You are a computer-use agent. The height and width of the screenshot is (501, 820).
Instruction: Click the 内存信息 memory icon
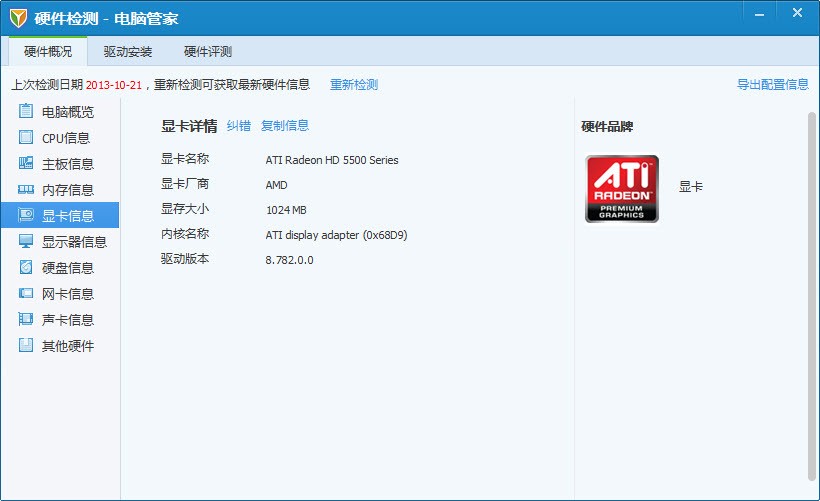point(26,189)
